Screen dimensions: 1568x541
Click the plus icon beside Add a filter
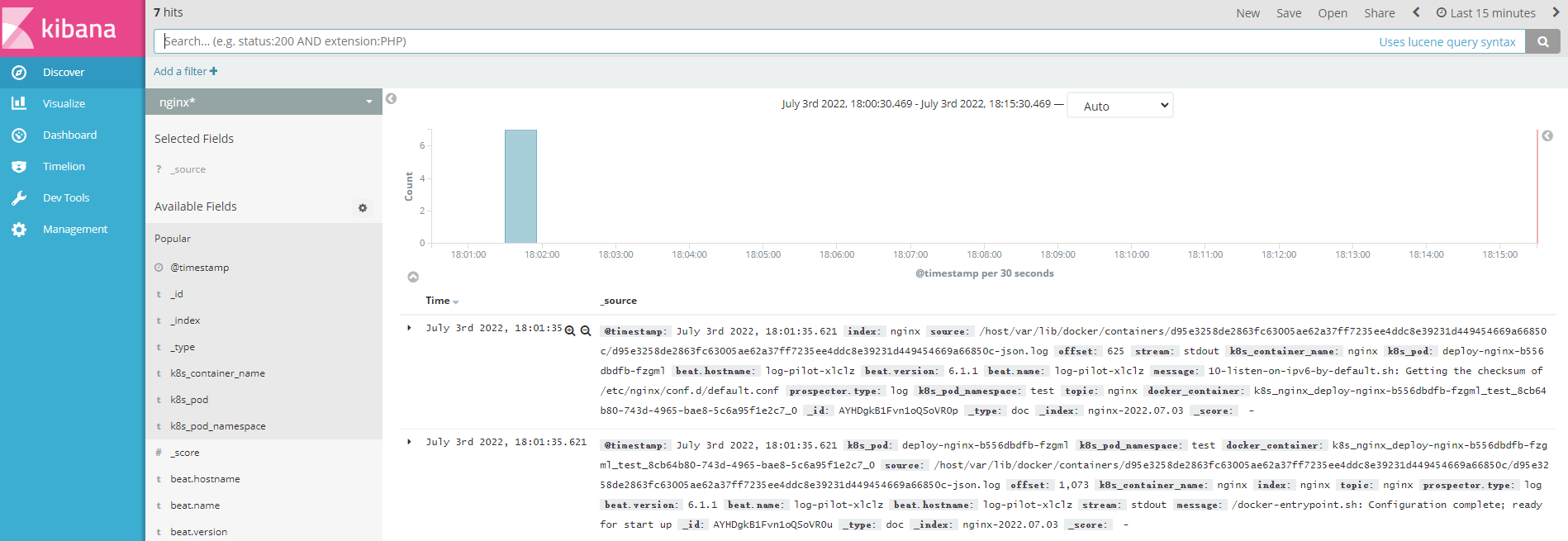coord(214,71)
